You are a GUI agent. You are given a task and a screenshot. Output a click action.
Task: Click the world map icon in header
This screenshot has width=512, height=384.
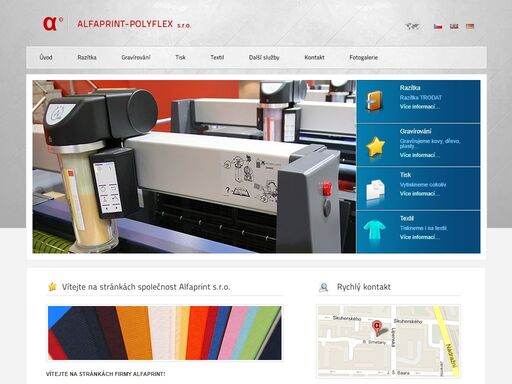[x=412, y=26]
